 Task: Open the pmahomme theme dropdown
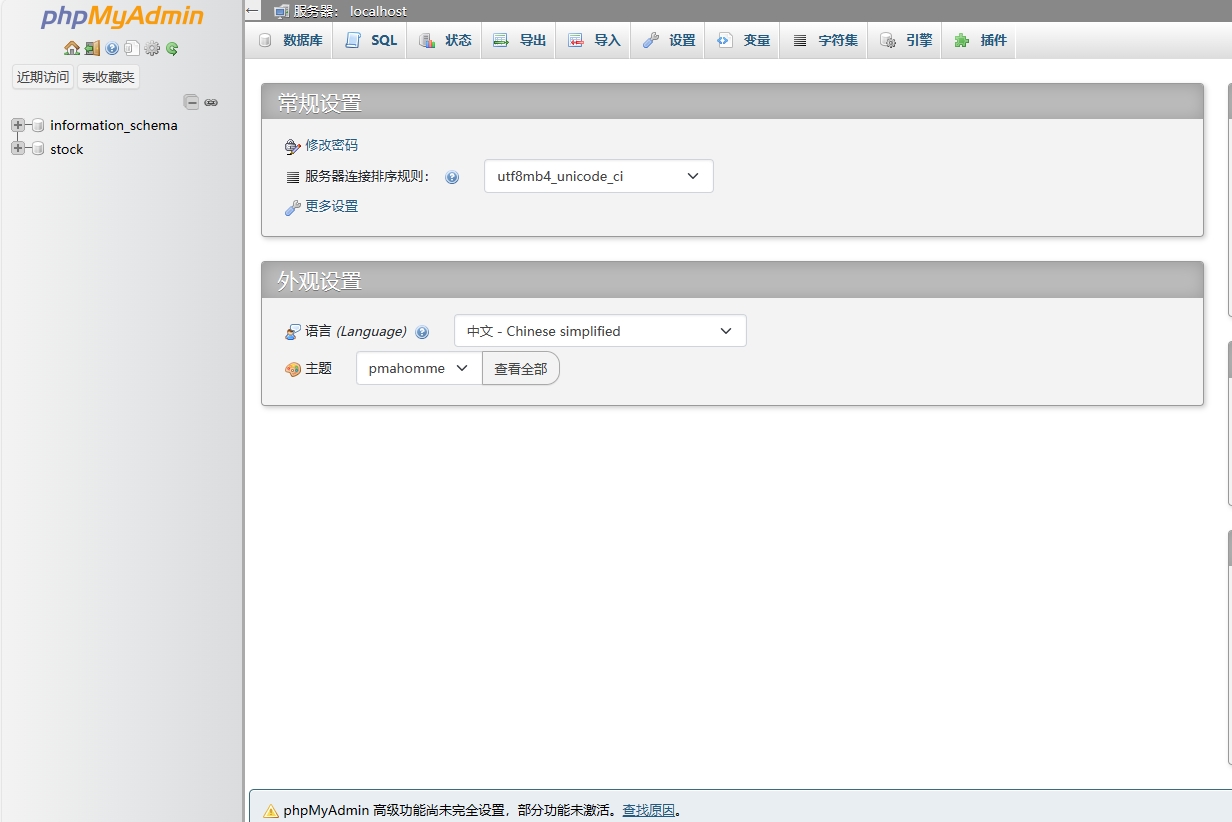[x=418, y=368]
